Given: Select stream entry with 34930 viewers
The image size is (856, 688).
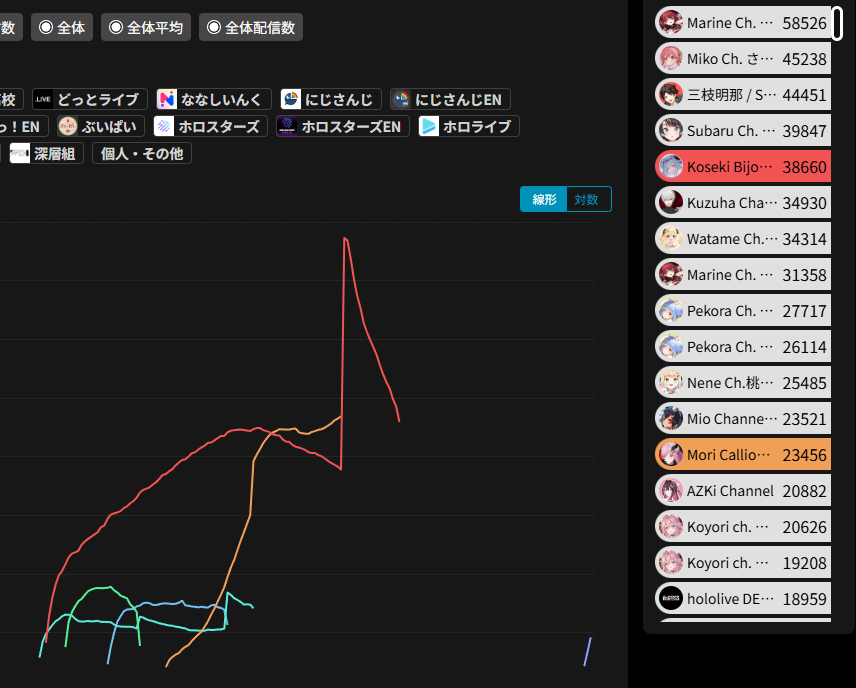Looking at the screenshot, I should 743,203.
